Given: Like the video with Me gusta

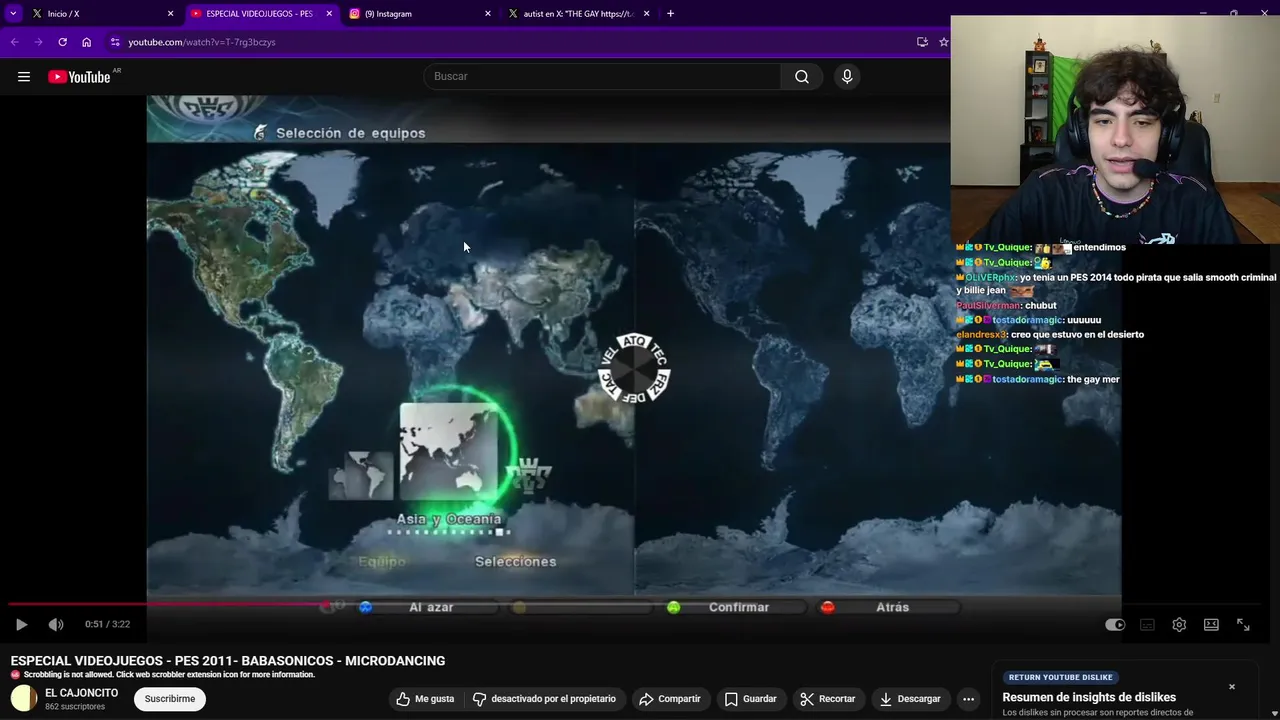Looking at the screenshot, I should point(425,699).
